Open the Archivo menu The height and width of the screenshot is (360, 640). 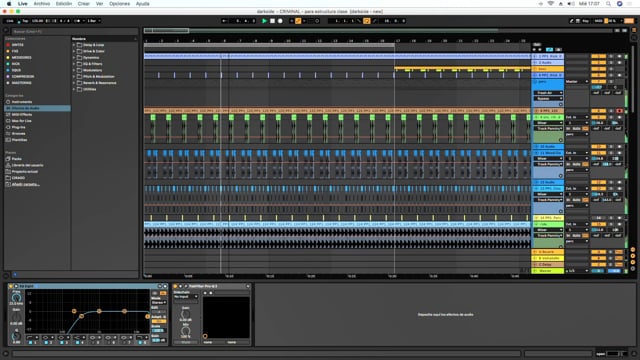pos(42,4)
